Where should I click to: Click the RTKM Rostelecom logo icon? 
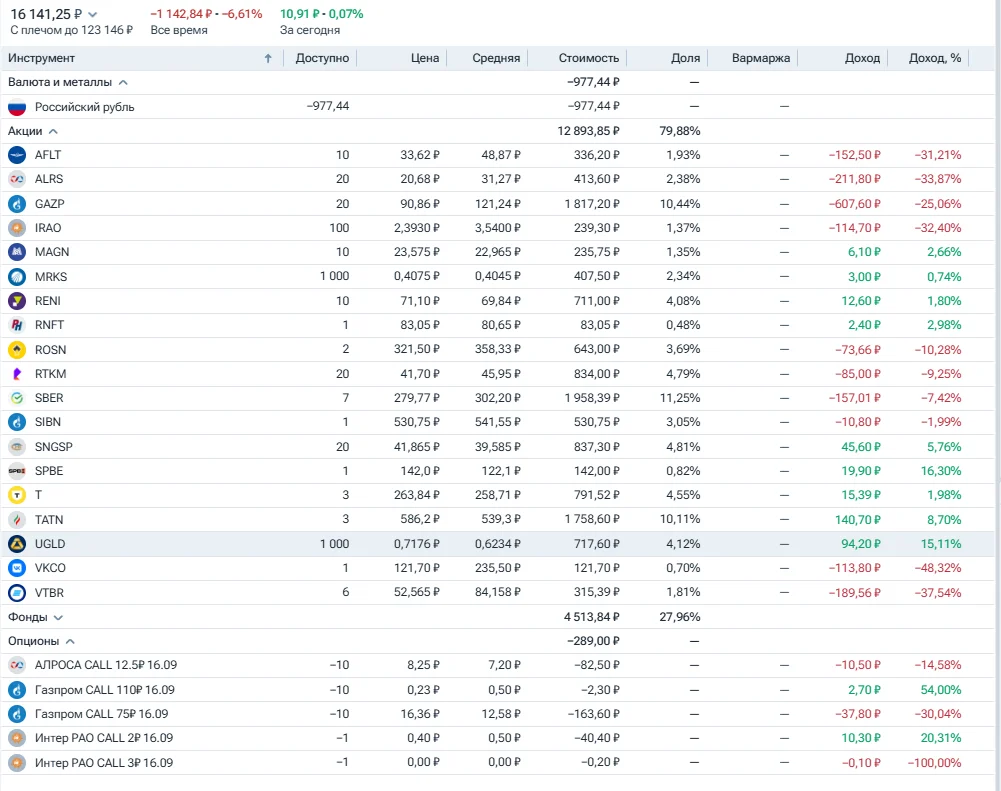click(17, 374)
